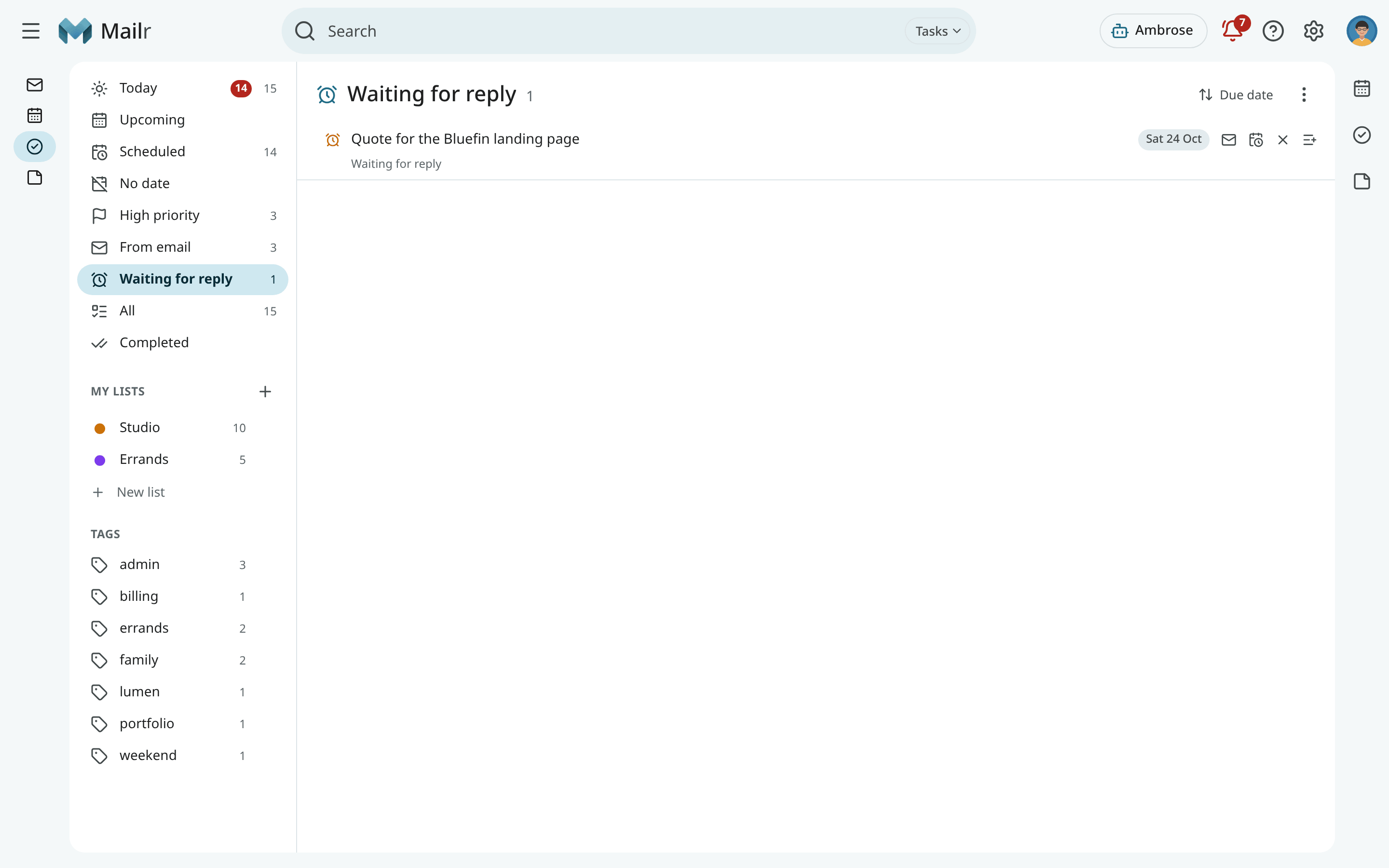The image size is (1389, 868).
Task: Expand the Tasks search scope dropdown
Action: point(937,31)
